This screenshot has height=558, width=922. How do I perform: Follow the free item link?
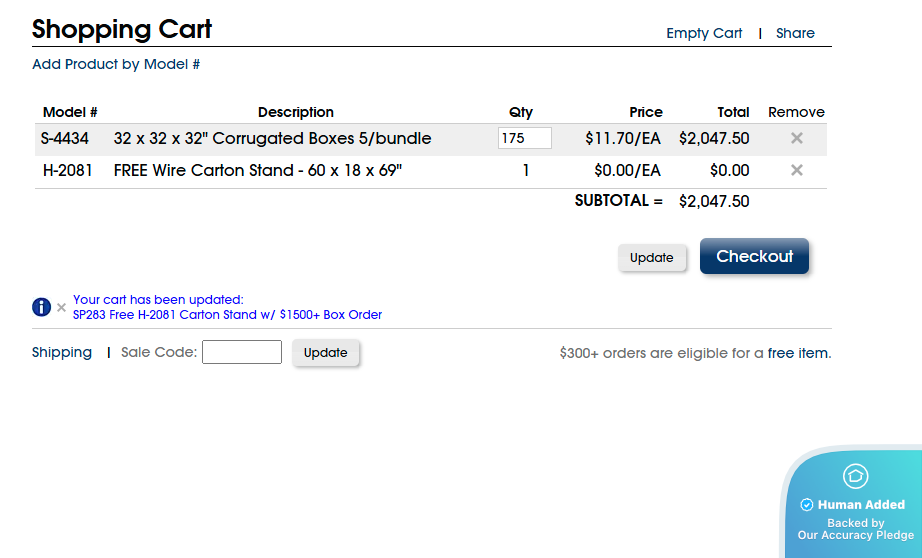click(x=797, y=353)
